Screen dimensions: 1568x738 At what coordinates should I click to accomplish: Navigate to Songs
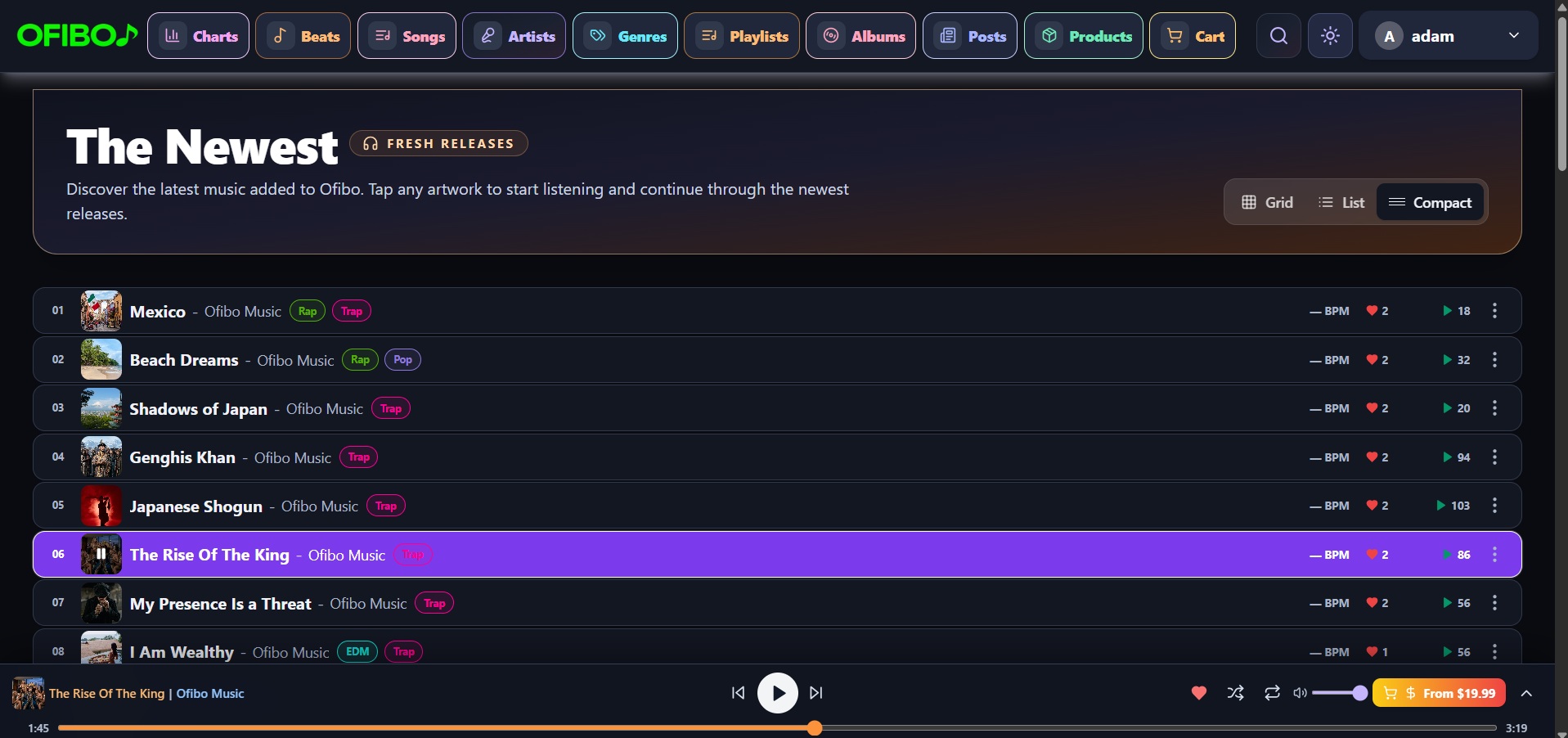pos(407,36)
